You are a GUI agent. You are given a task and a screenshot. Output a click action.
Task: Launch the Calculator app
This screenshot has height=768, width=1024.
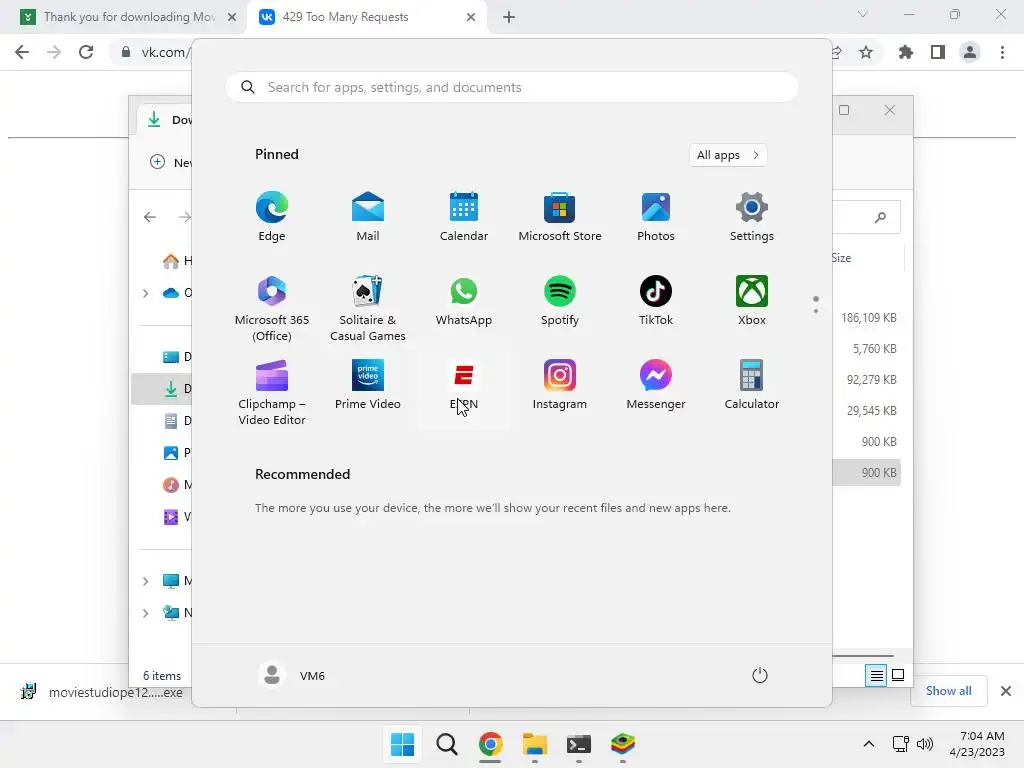[x=752, y=385]
